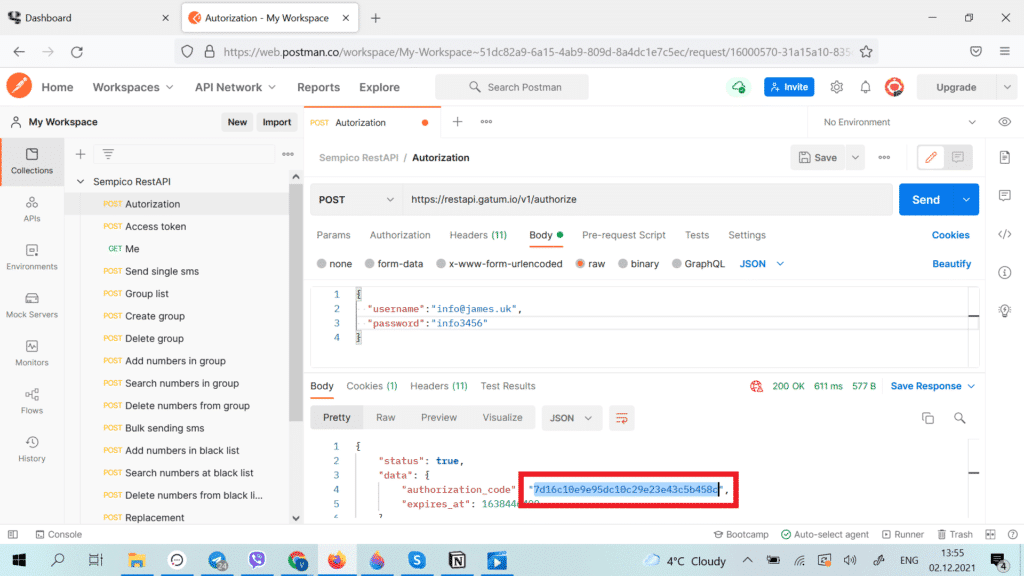Open the APIs sidebar panel

click(31, 209)
